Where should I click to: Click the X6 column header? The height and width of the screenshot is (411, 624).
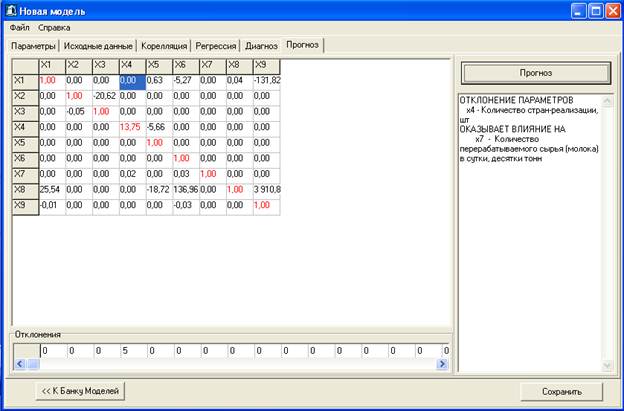click(186, 66)
